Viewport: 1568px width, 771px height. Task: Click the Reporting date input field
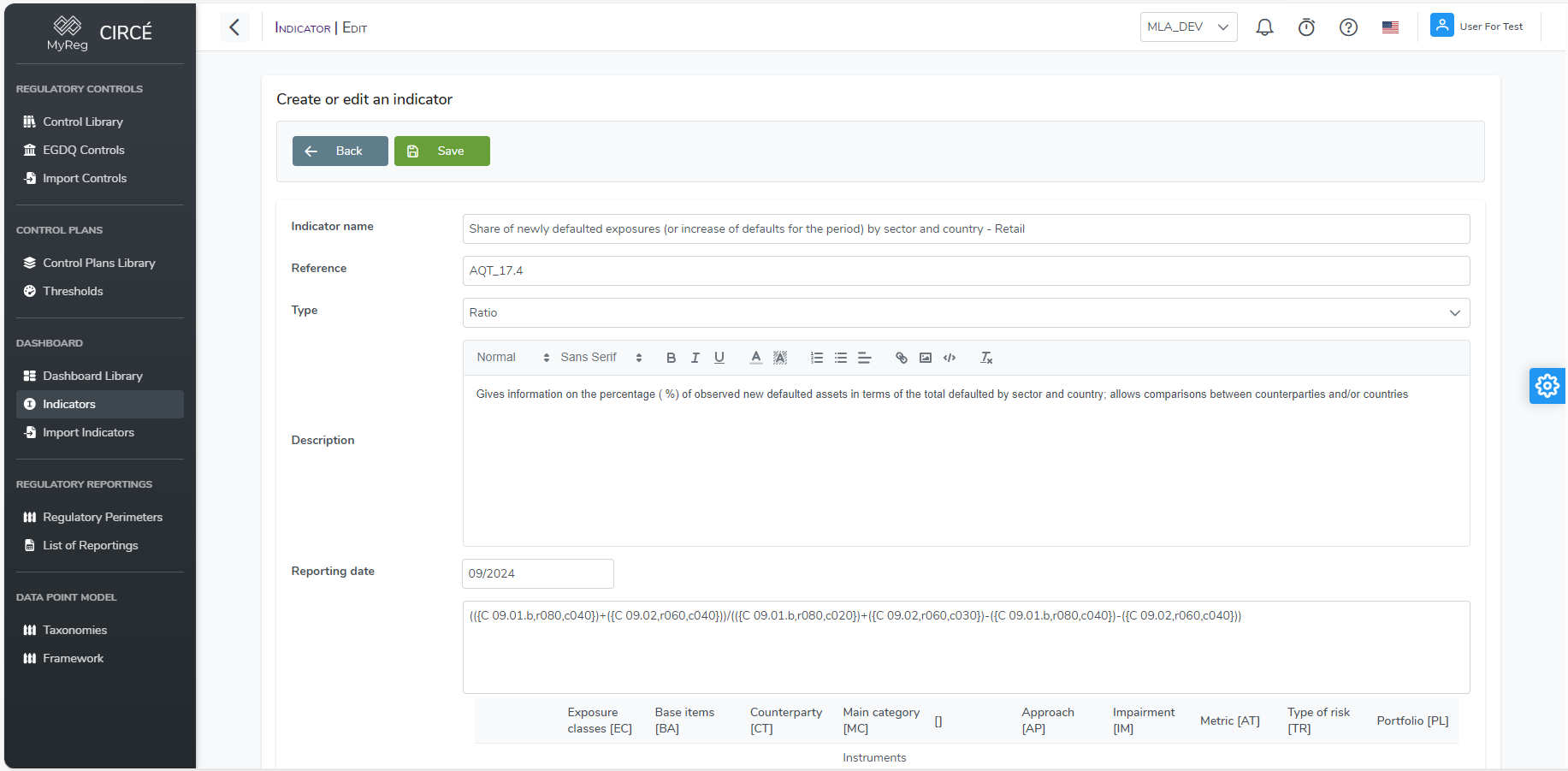tap(537, 573)
